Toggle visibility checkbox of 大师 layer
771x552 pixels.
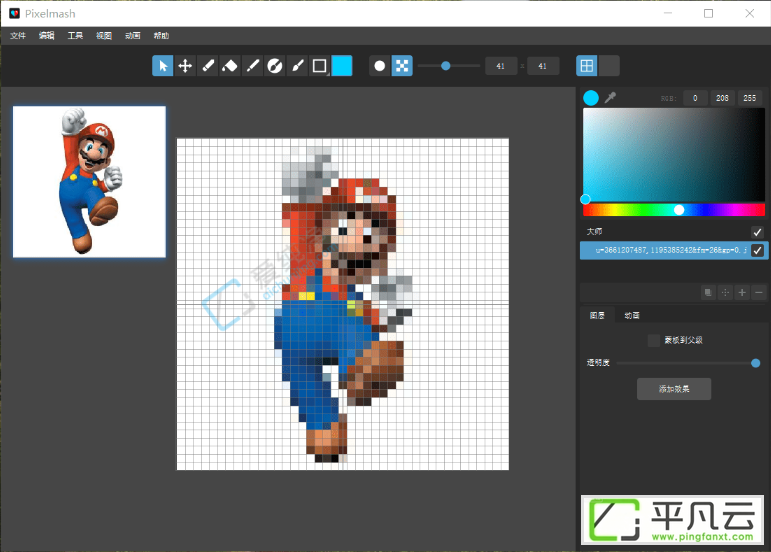tap(757, 232)
